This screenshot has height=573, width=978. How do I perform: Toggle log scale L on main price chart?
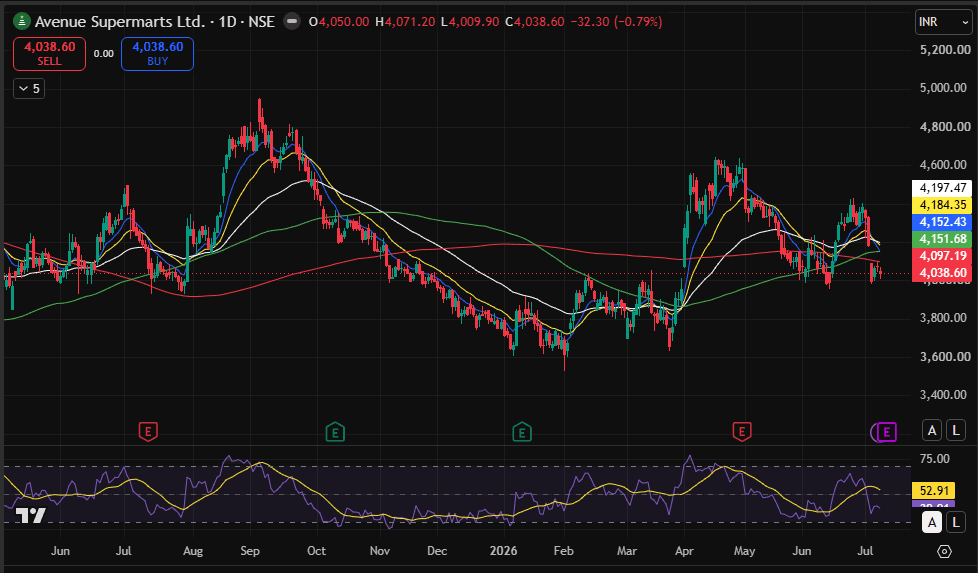coord(956,430)
